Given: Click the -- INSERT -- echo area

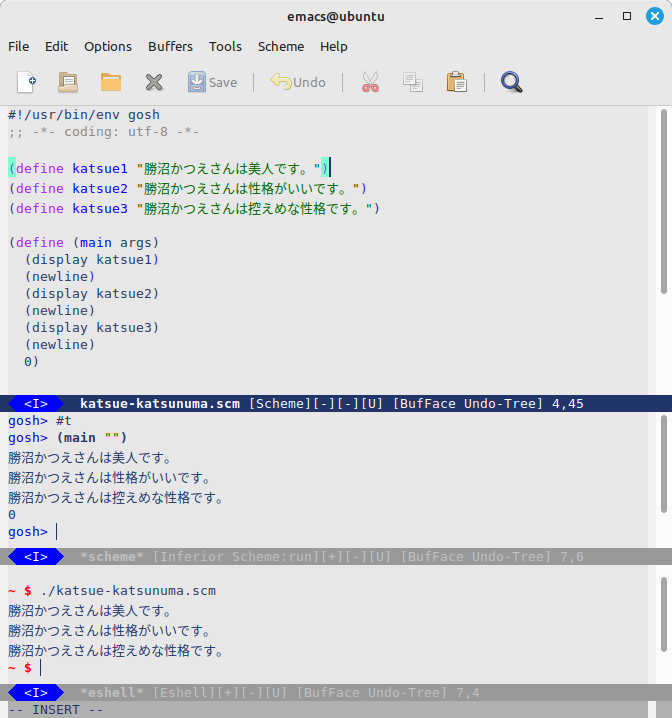Looking at the screenshot, I should click(56, 710).
